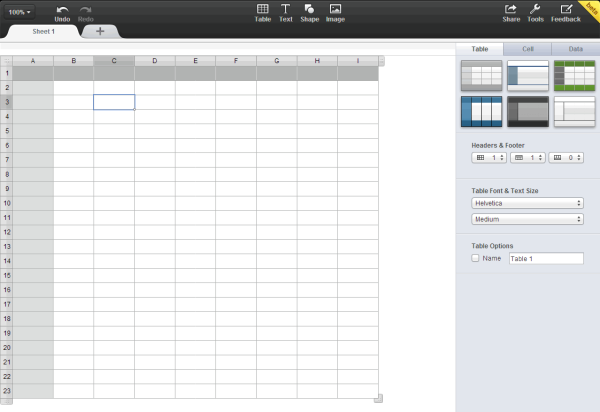Image resolution: width=600 pixels, height=412 pixels.
Task: Apply the blue column table style
Action: (x=481, y=111)
